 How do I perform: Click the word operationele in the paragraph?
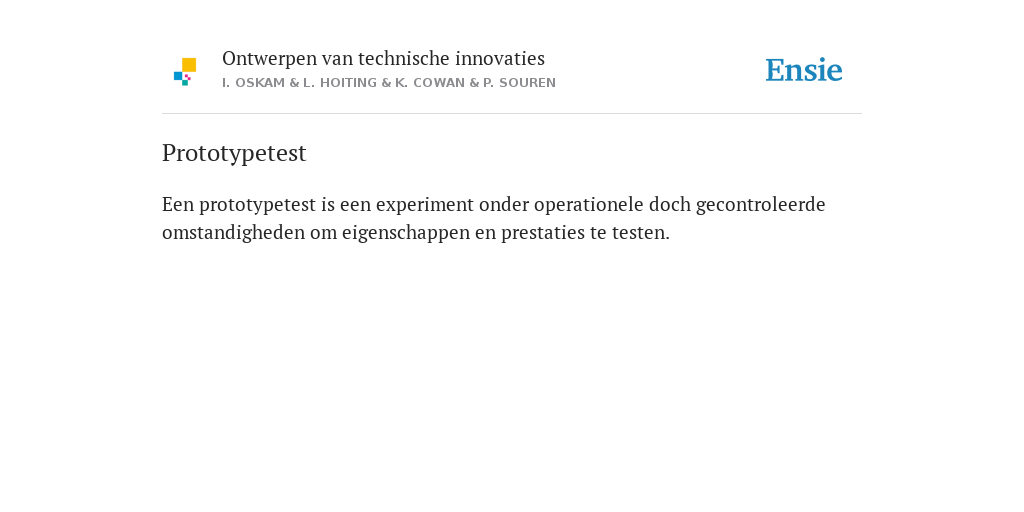coord(588,205)
